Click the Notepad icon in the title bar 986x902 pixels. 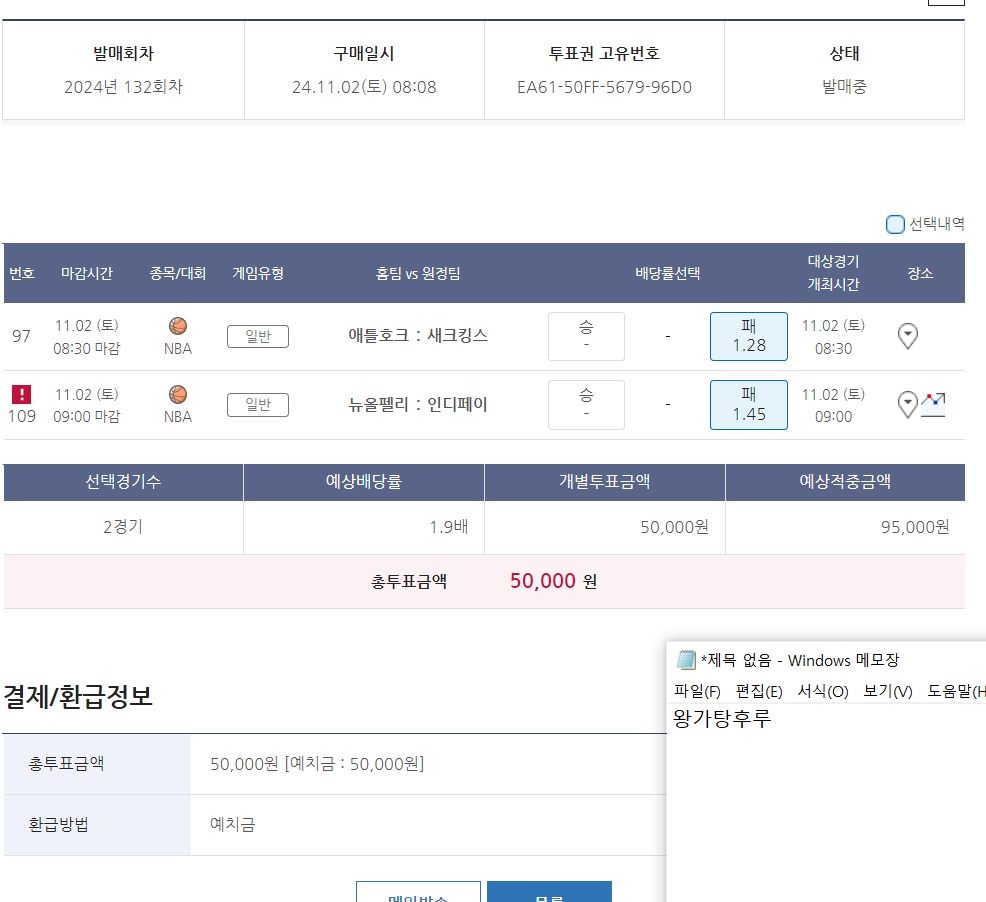686,660
